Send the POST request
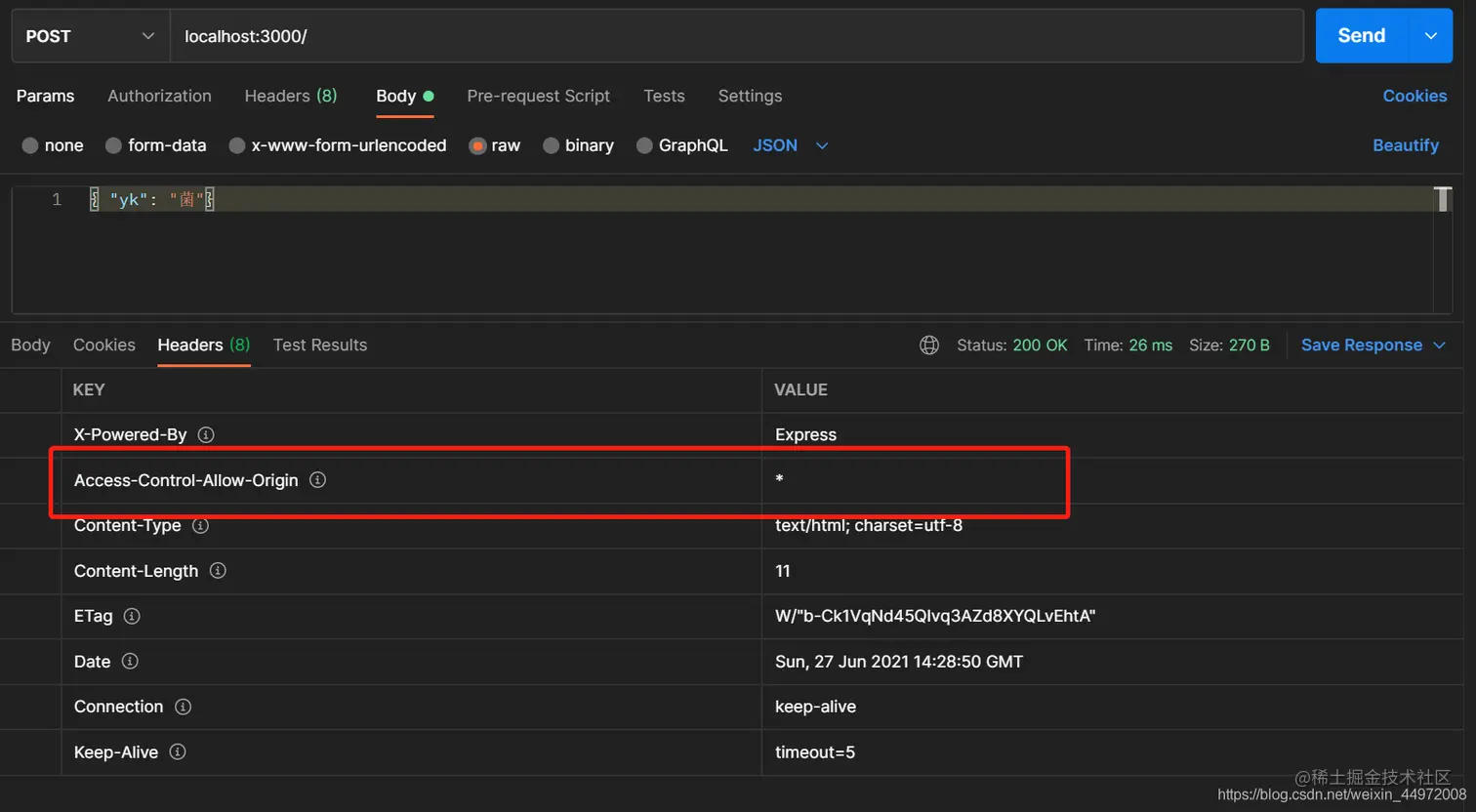The height and width of the screenshot is (812, 1476). [x=1362, y=36]
